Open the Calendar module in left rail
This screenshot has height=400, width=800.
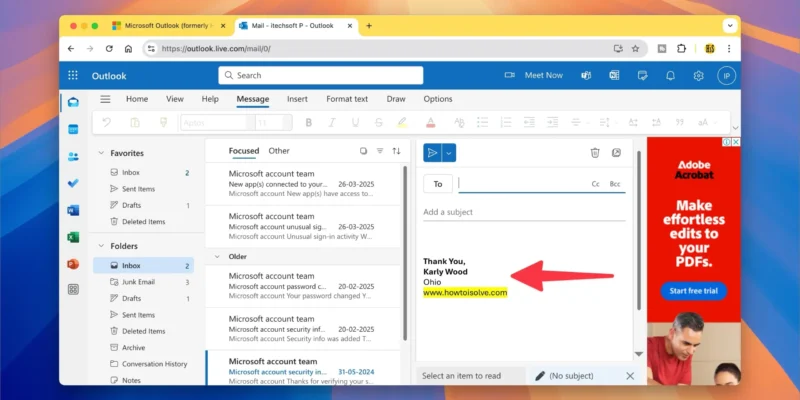pos(73,129)
